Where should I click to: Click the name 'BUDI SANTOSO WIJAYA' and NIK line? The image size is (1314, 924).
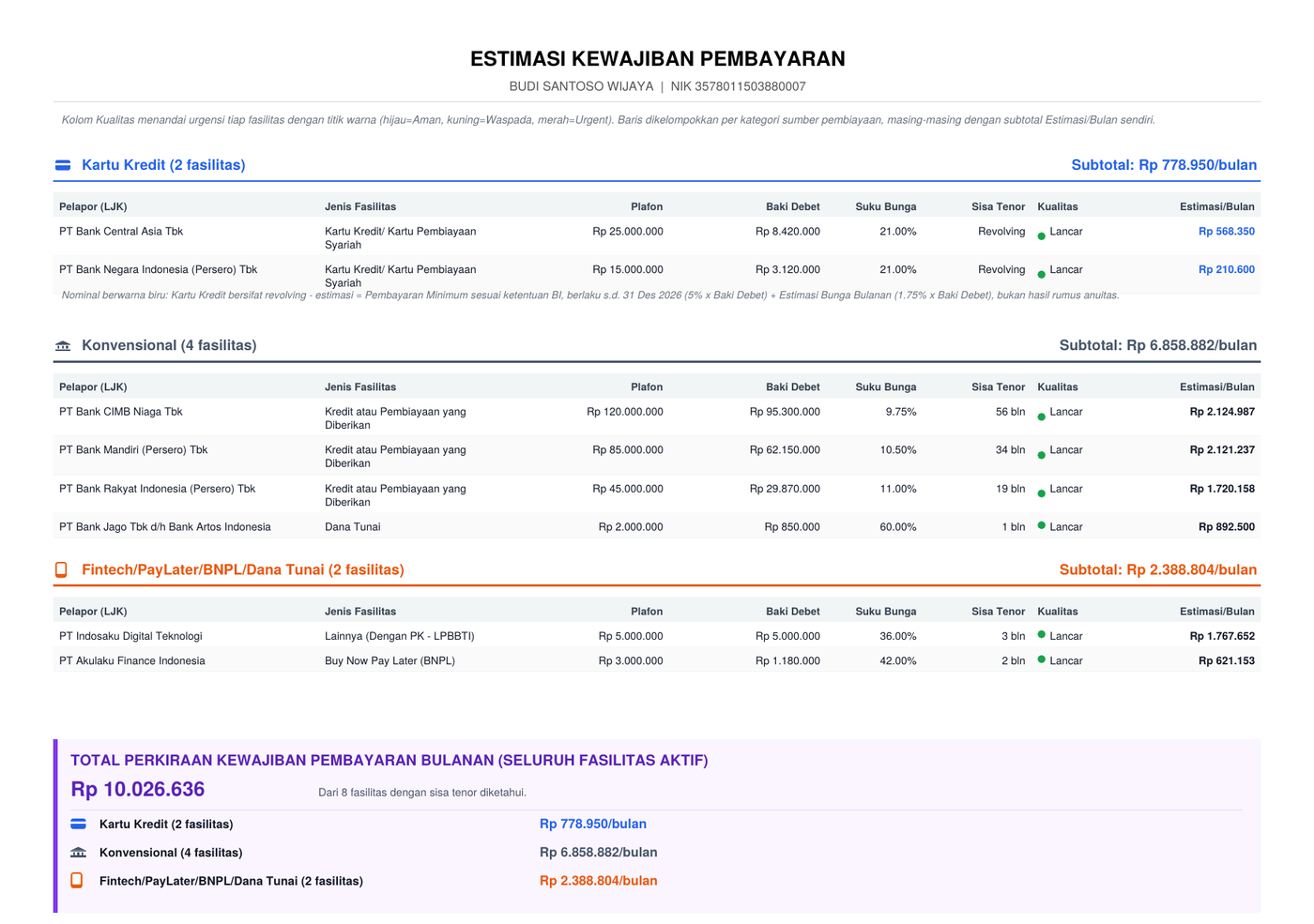(657, 86)
